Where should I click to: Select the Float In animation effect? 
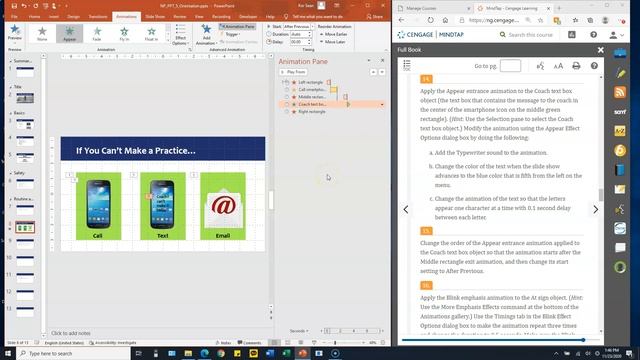click(151, 33)
